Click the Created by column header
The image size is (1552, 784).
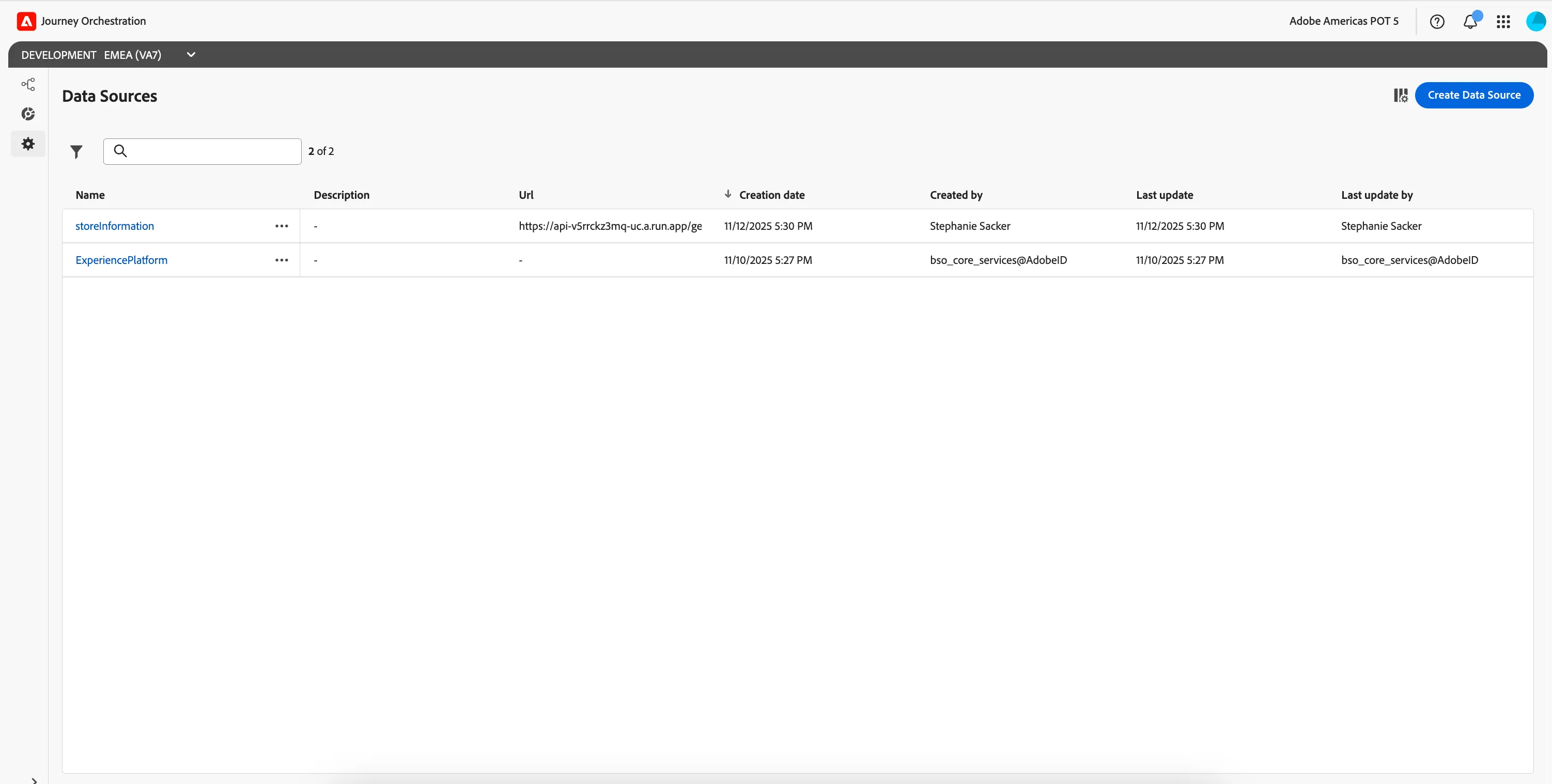[x=956, y=195]
